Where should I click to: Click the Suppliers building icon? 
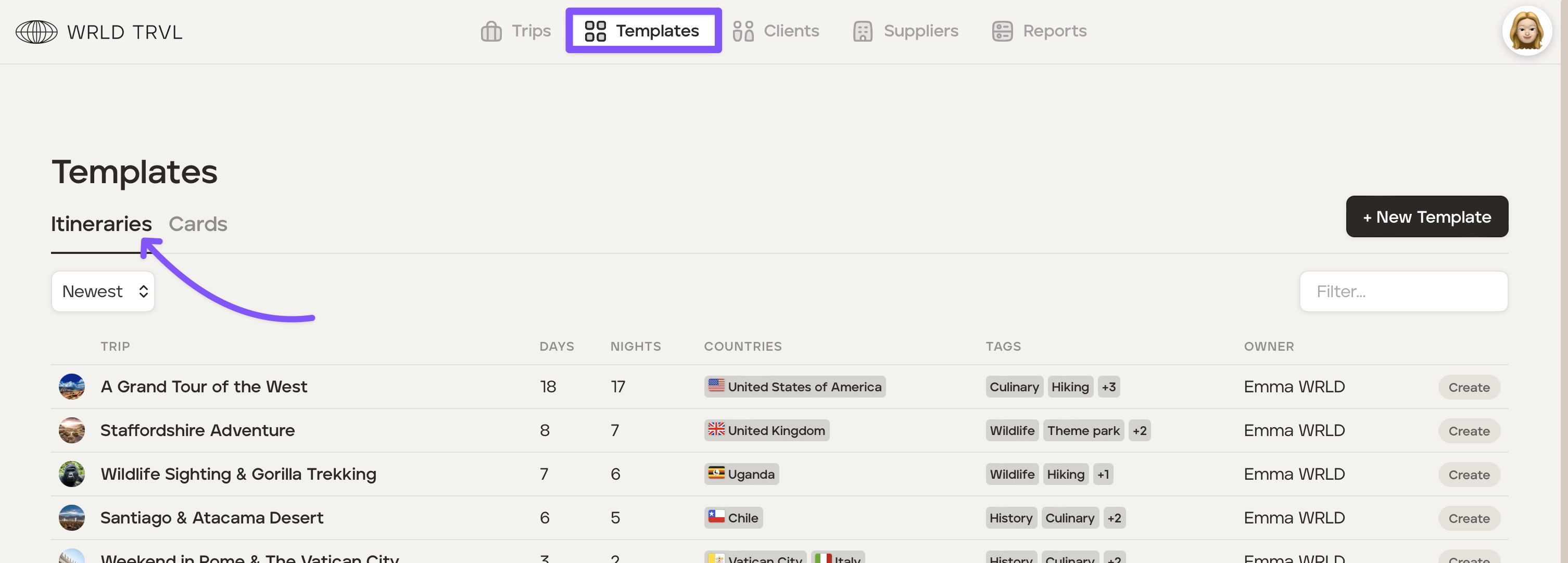(x=863, y=31)
